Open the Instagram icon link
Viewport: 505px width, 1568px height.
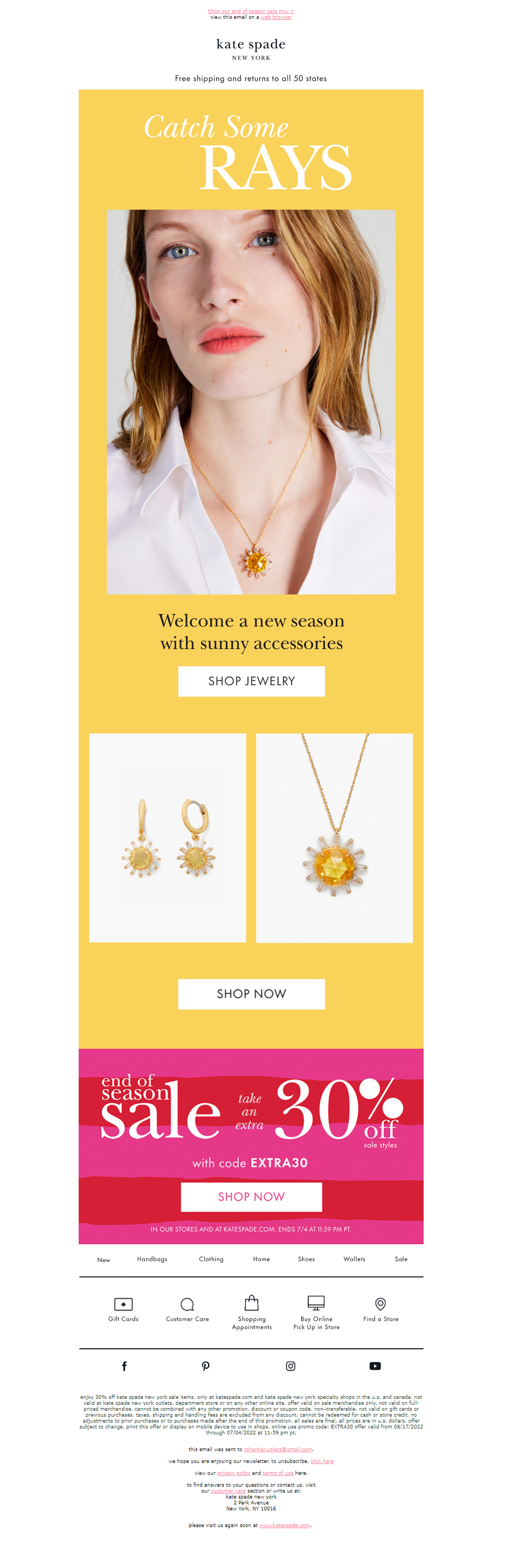tap(290, 1366)
